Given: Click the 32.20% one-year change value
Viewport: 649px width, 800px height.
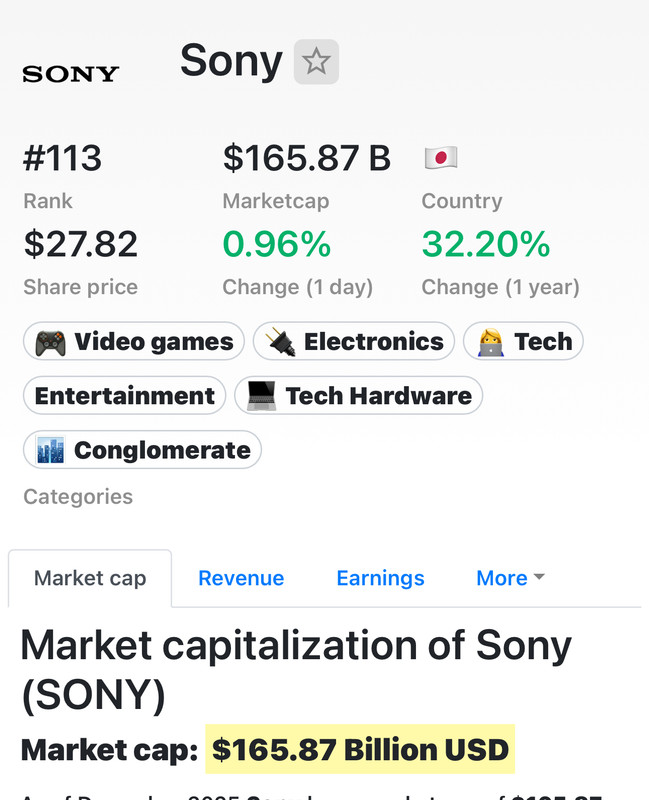Looking at the screenshot, I should click(x=486, y=244).
